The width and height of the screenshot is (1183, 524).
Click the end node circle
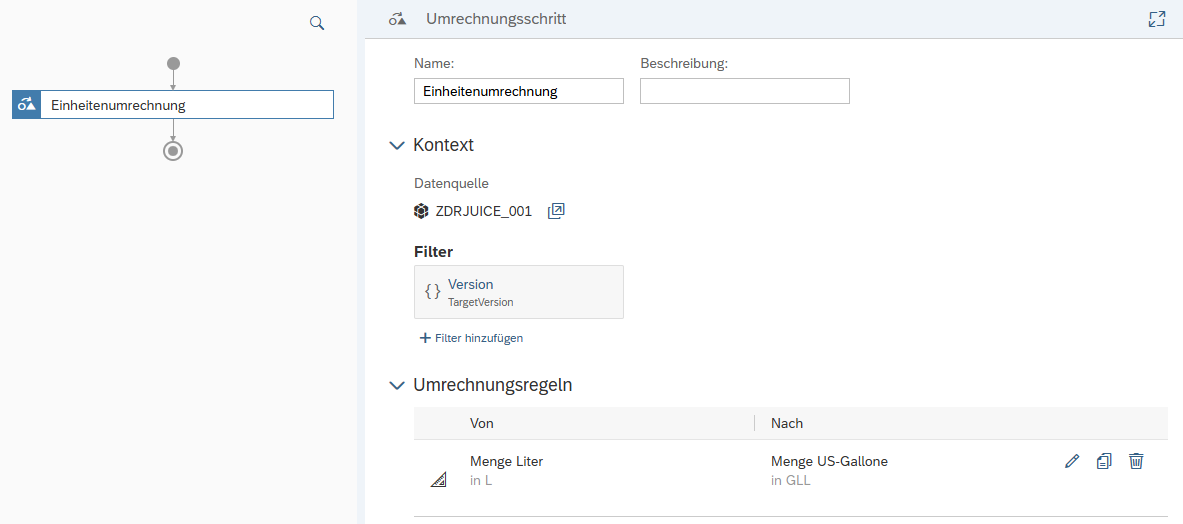pyautogui.click(x=174, y=151)
